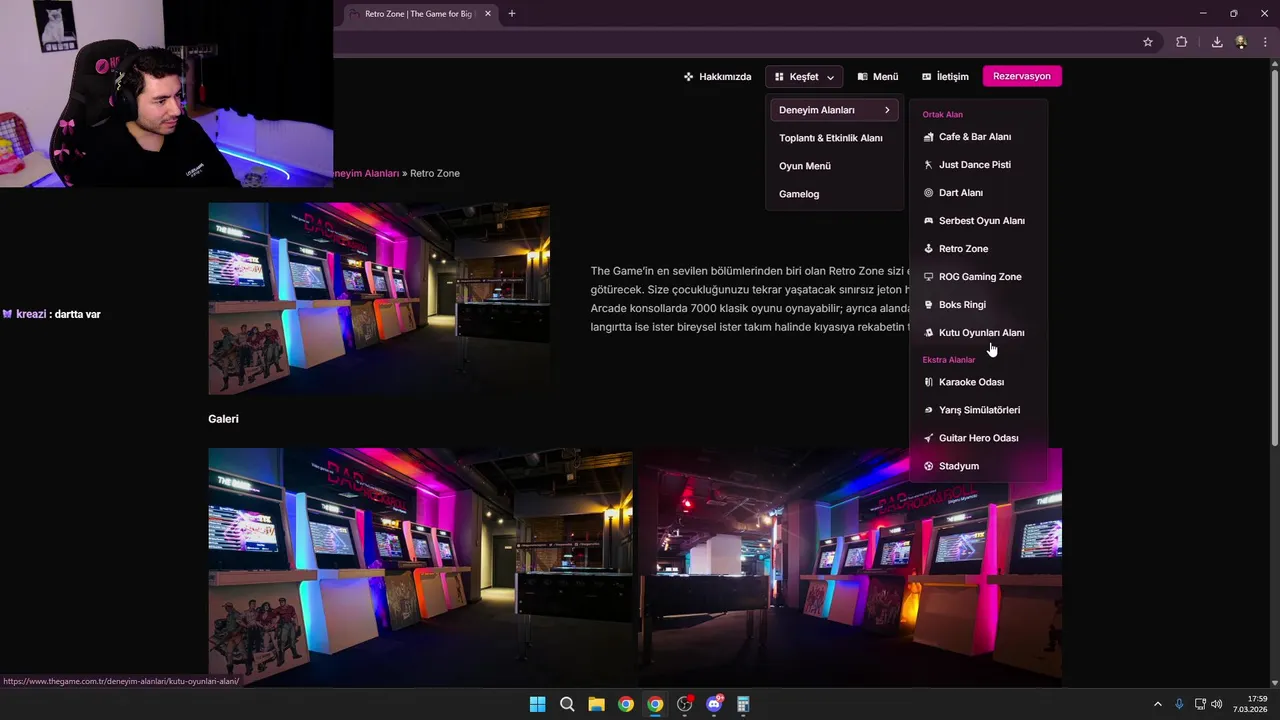Open the left gallery arcade photo
The width and height of the screenshot is (1280, 720).
point(420,568)
